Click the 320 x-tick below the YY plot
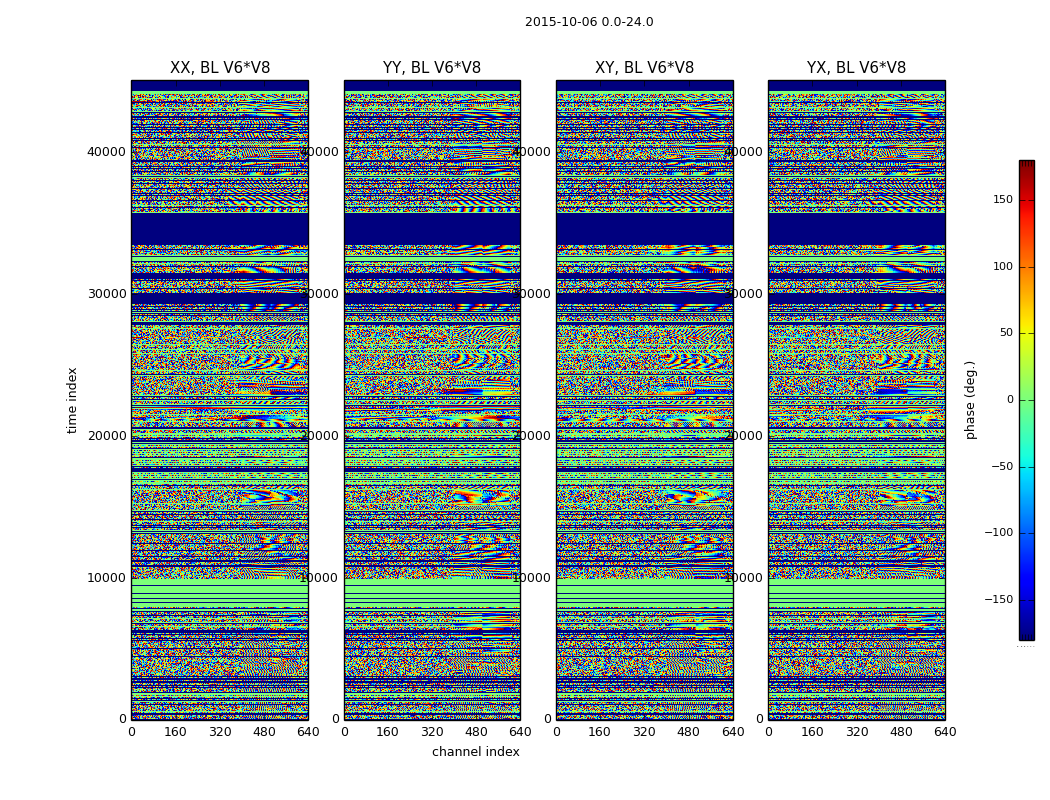 point(432,732)
